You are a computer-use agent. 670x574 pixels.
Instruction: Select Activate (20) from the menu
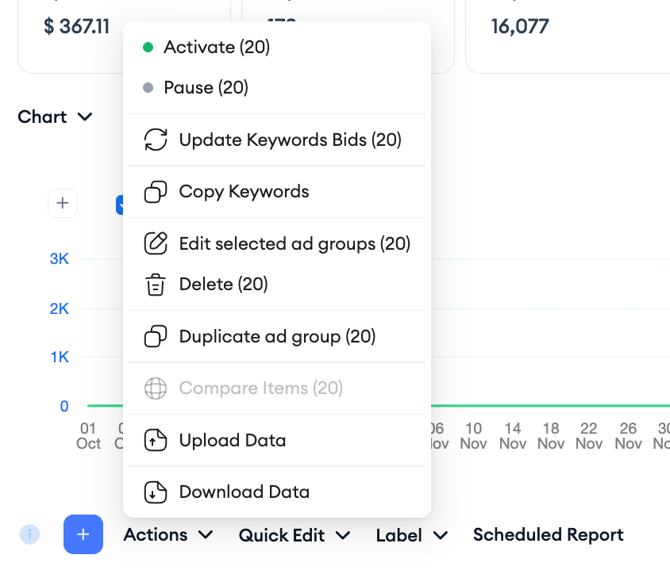(x=216, y=47)
